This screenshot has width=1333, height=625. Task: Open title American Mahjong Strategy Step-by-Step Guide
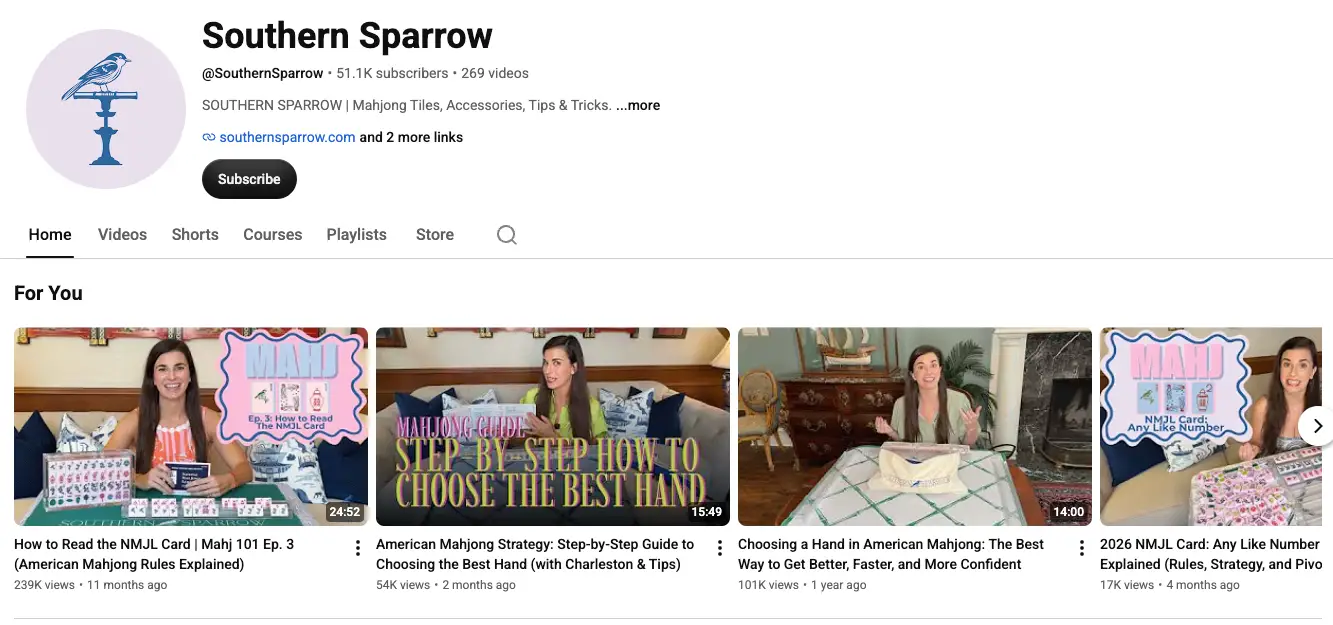coord(535,554)
